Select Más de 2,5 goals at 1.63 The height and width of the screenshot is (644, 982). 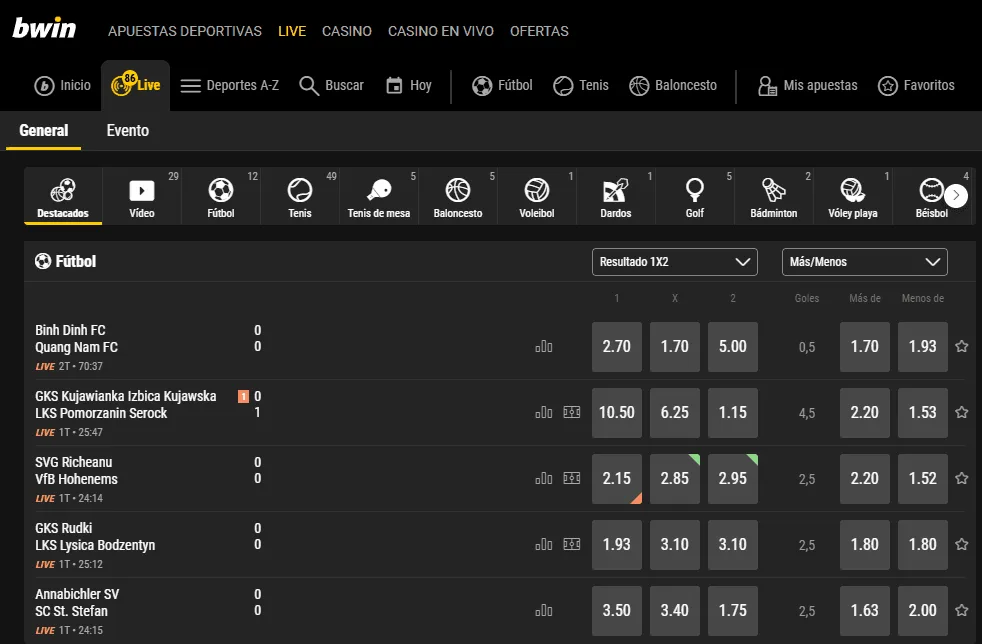(x=864, y=610)
